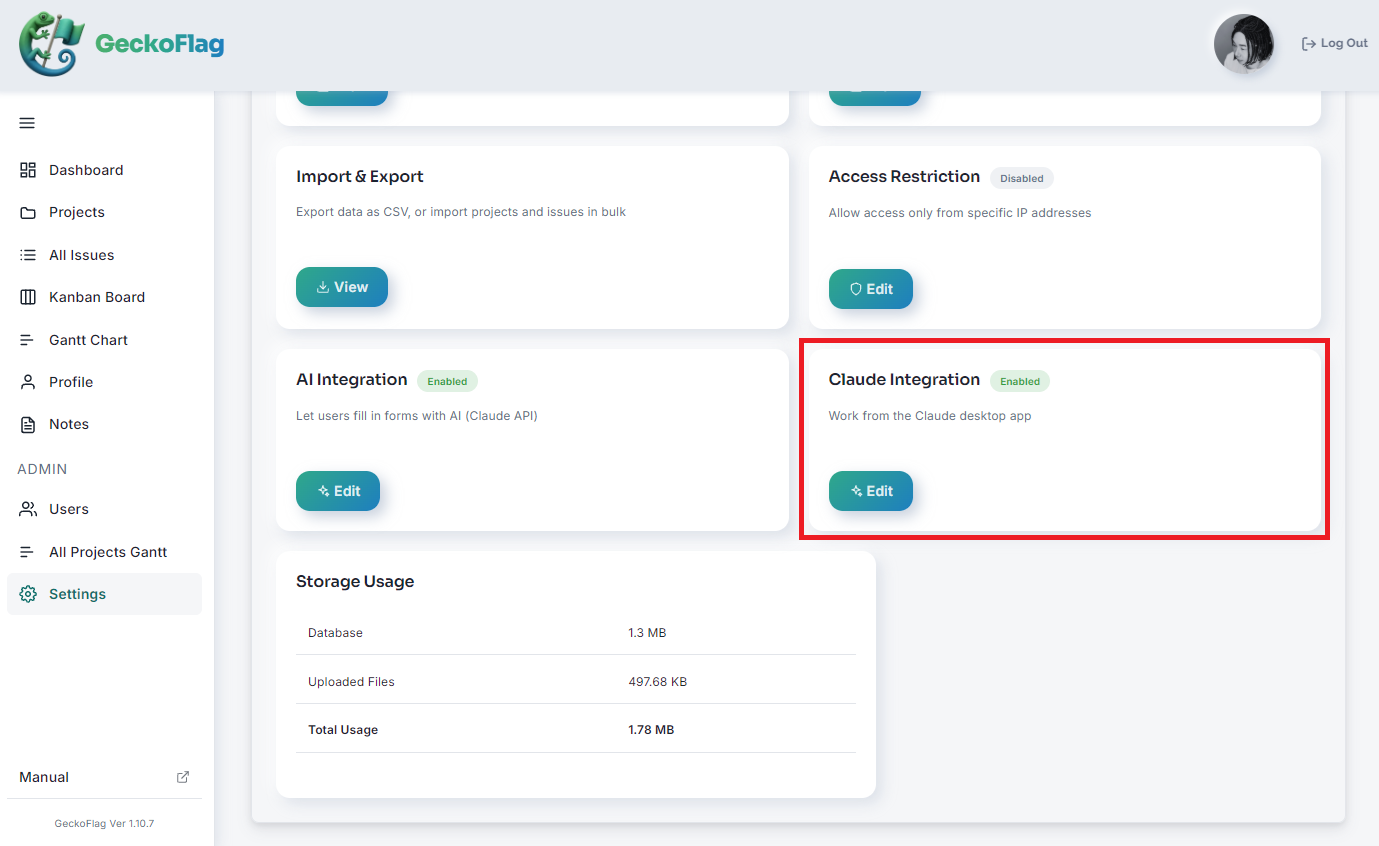This screenshot has width=1379, height=846.
Task: Click the external link icon beside Manual
Action: click(183, 777)
